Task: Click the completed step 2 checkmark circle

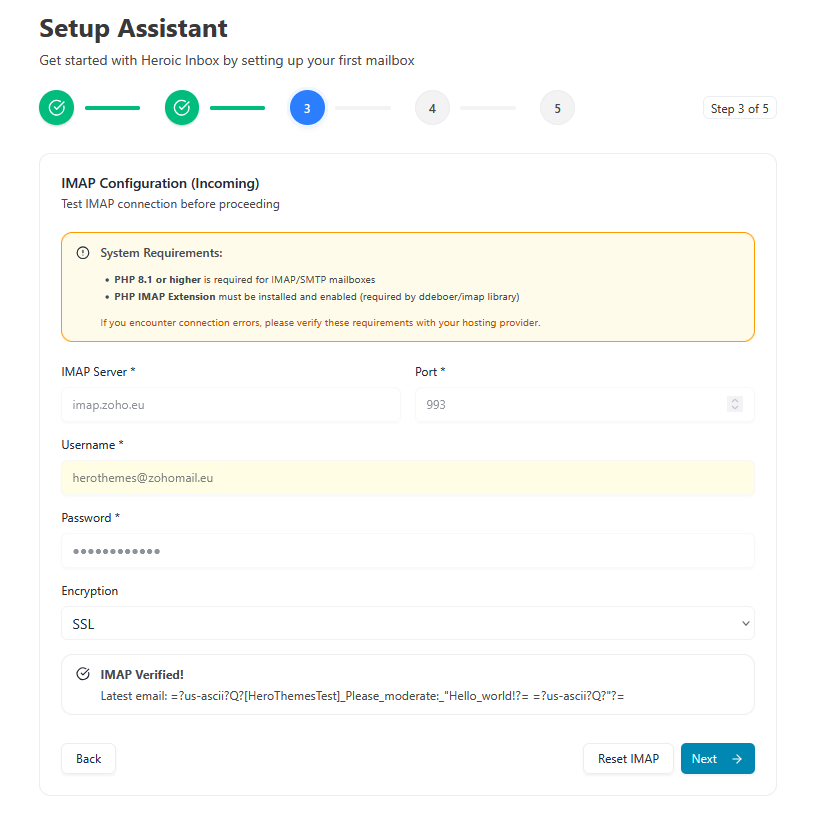Action: [182, 108]
